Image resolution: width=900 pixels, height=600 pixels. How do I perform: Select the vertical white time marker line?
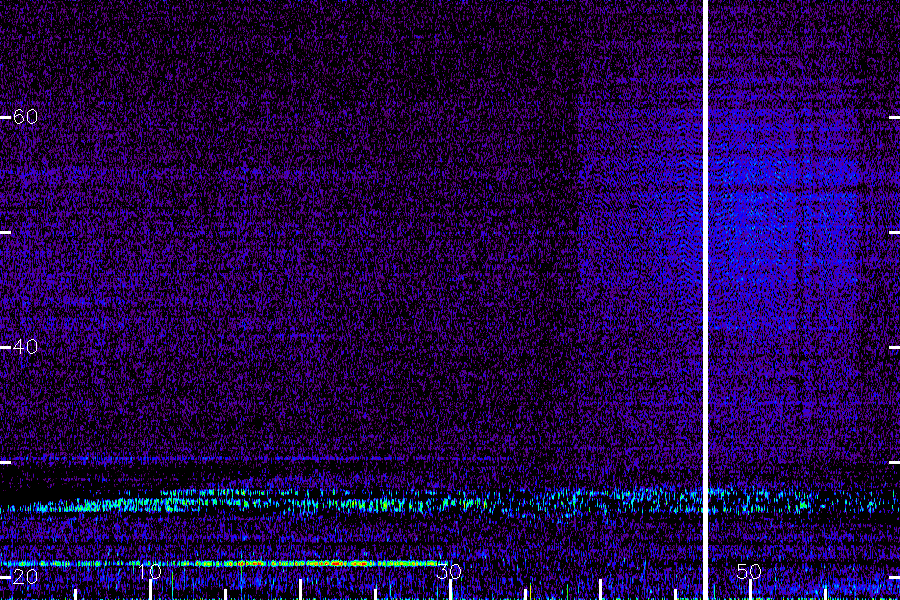pyautogui.click(x=705, y=300)
